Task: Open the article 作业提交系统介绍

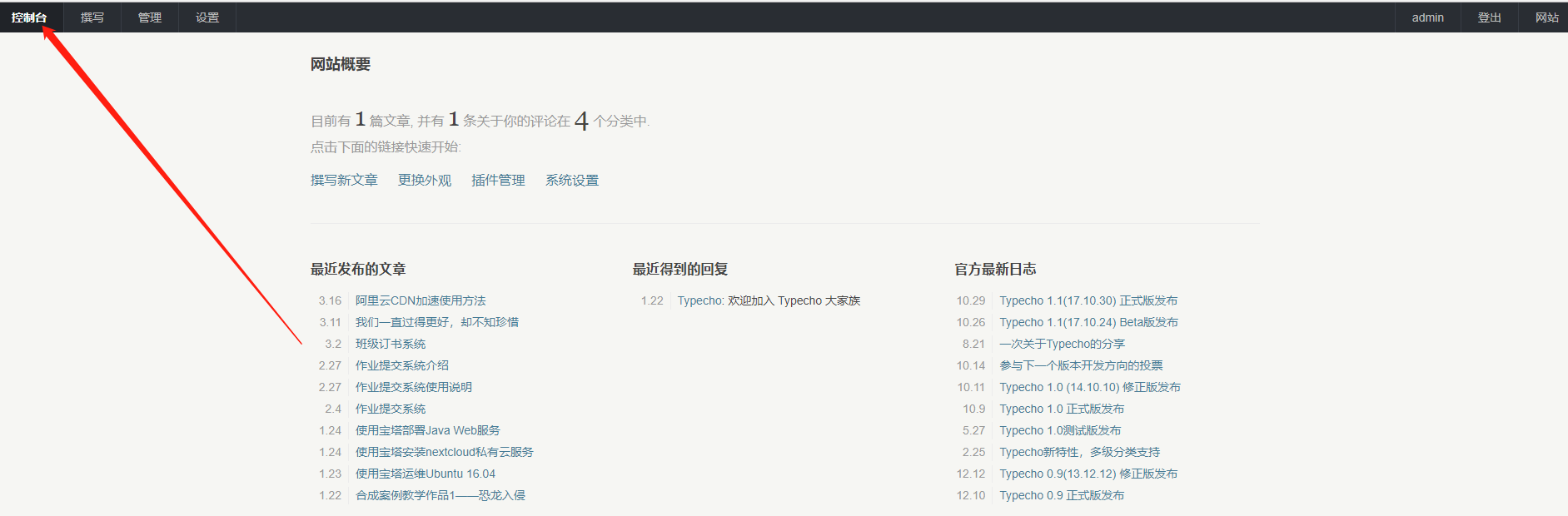Action: [x=402, y=365]
